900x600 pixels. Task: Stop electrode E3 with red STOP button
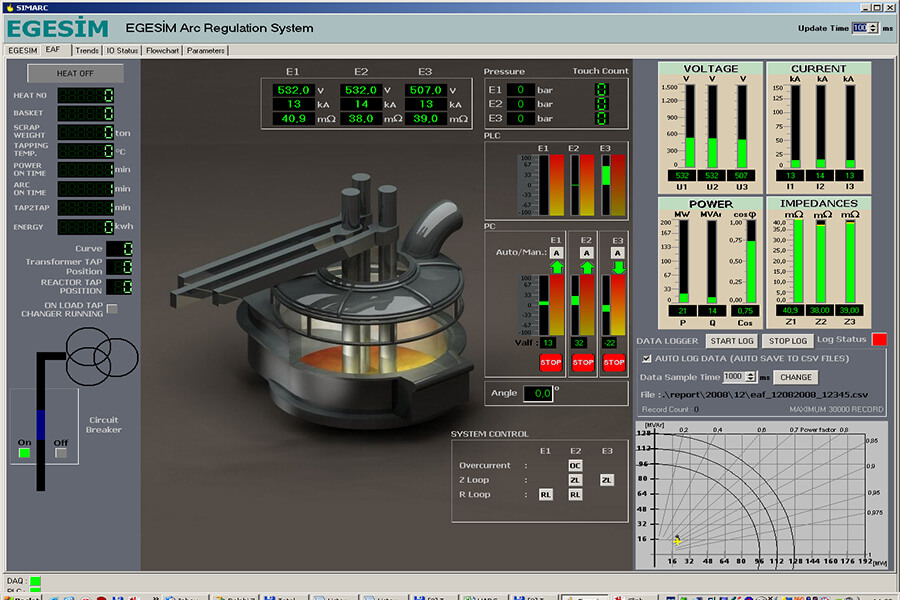pos(614,362)
